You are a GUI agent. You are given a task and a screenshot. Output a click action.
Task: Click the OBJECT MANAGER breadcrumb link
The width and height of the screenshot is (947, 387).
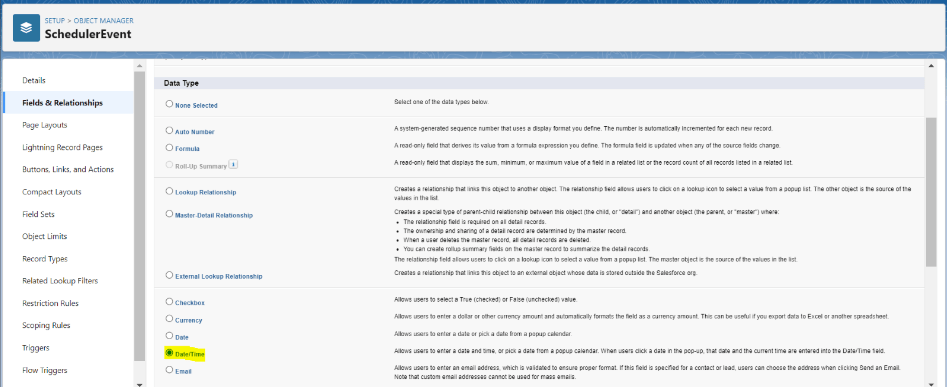point(103,21)
